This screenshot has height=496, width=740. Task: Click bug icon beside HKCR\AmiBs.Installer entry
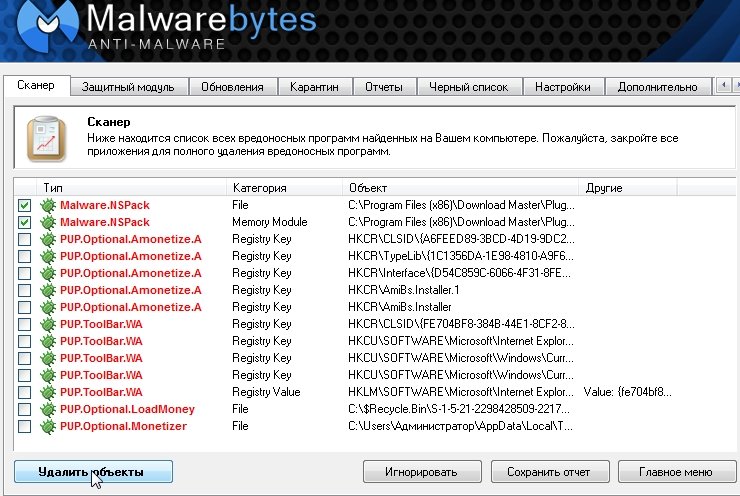48,307
